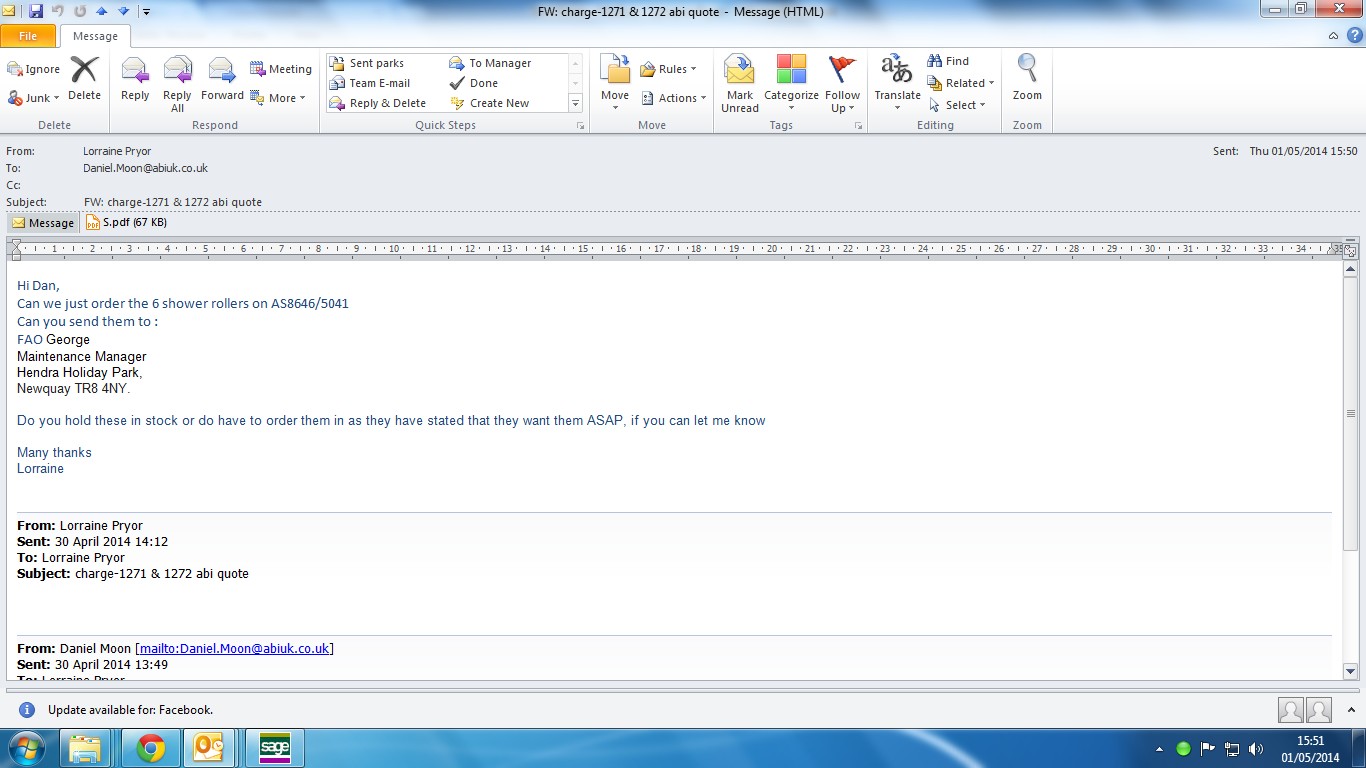
Task: Expand the Follow Up flag menu
Action: tap(843, 82)
